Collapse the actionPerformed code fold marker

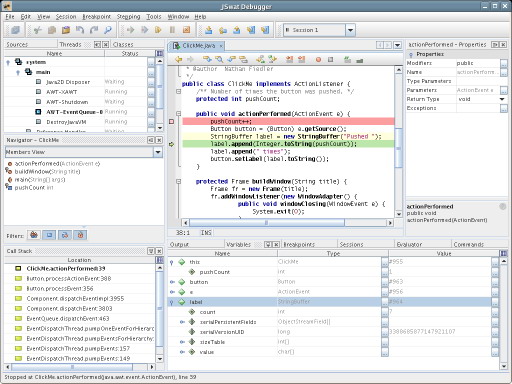tap(179, 114)
